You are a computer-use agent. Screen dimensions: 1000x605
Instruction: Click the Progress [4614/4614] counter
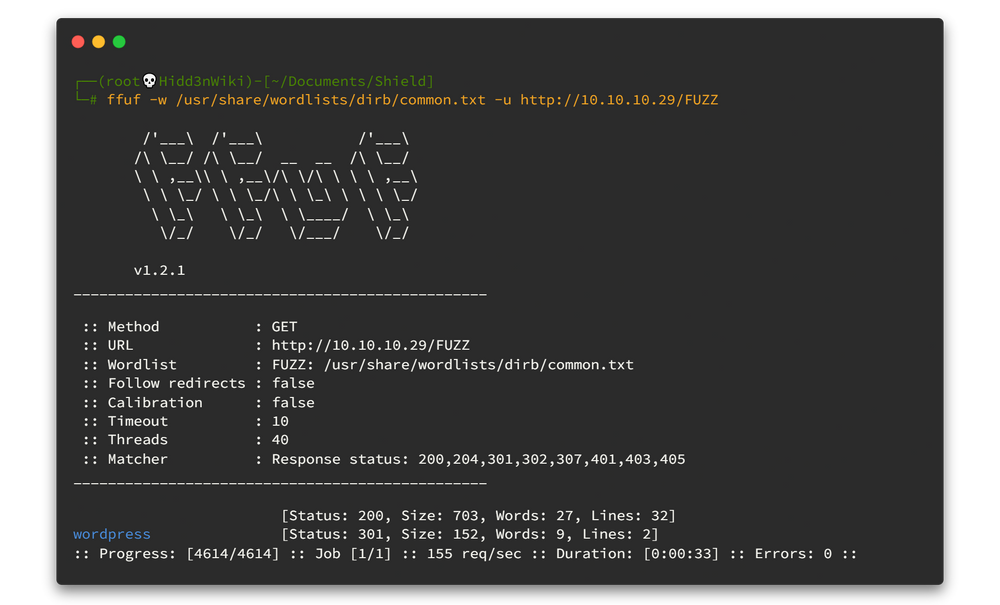[189, 553]
